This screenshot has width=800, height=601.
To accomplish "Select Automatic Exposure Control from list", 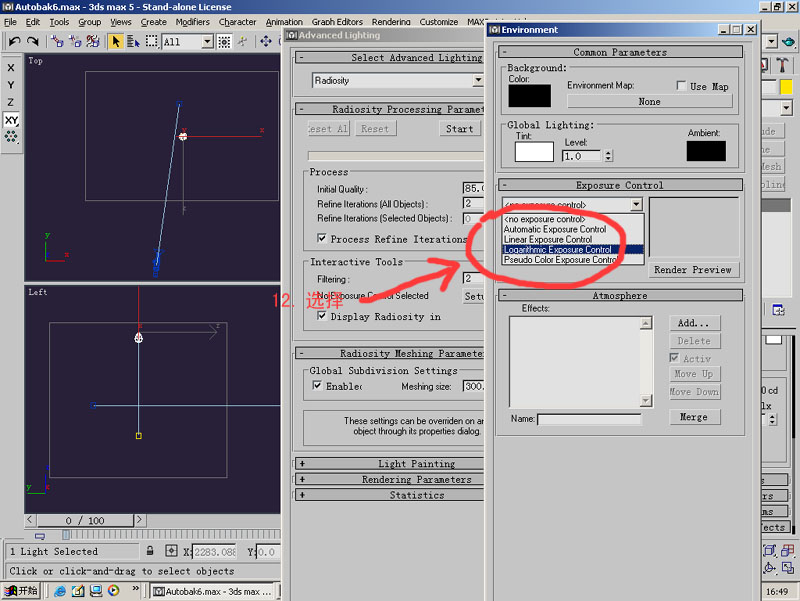I will click(572, 229).
